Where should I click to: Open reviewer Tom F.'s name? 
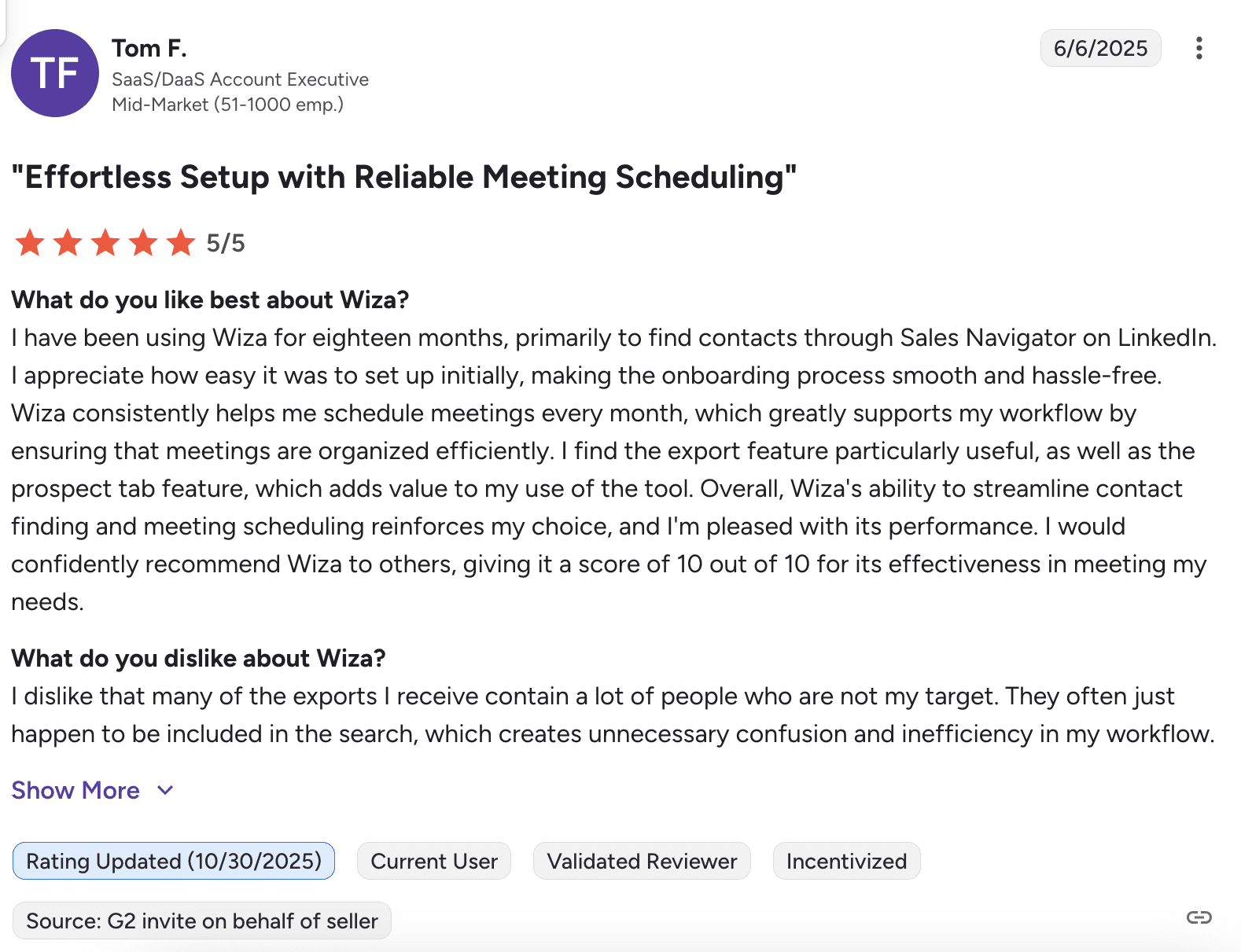point(149,49)
